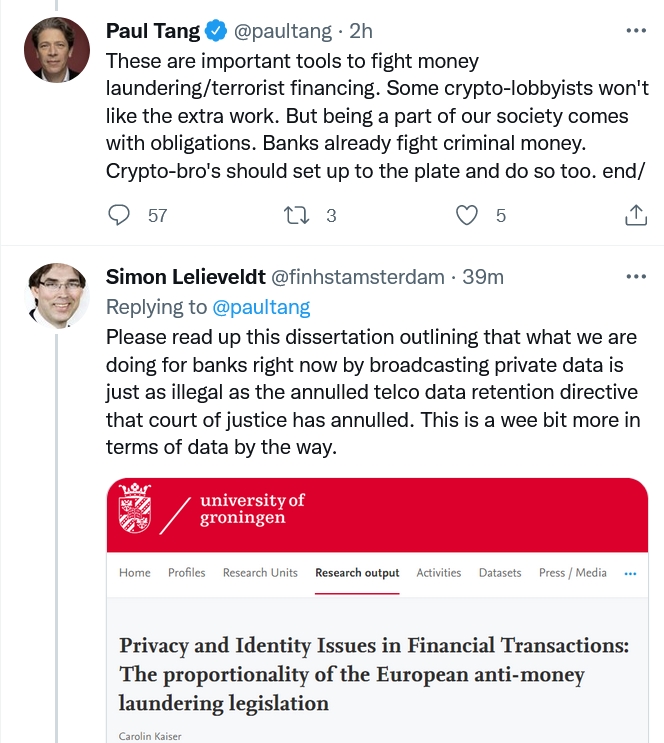Select the Research output tab
This screenshot has height=743, width=664.
click(357, 573)
